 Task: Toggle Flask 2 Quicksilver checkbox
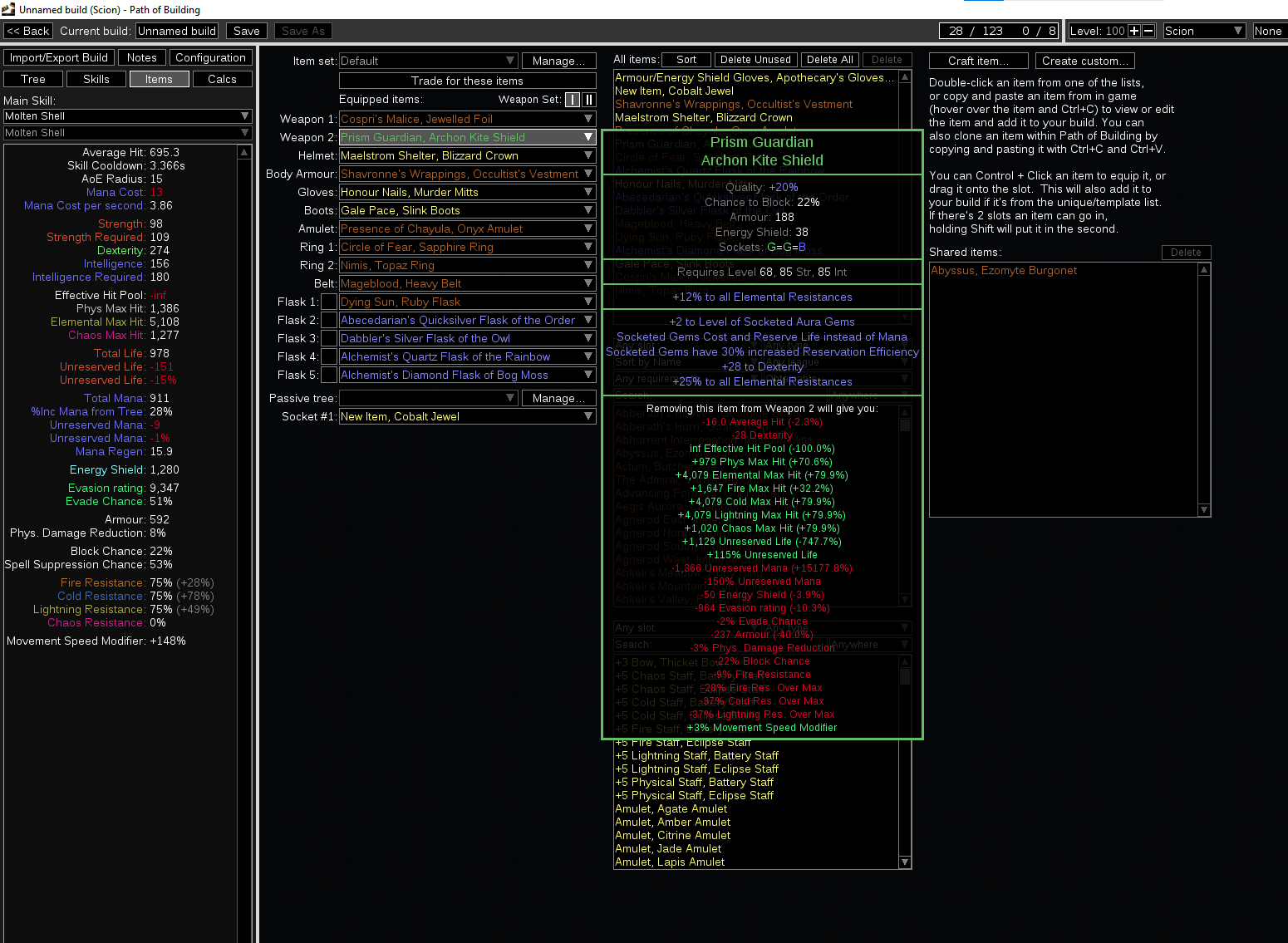pos(329,320)
